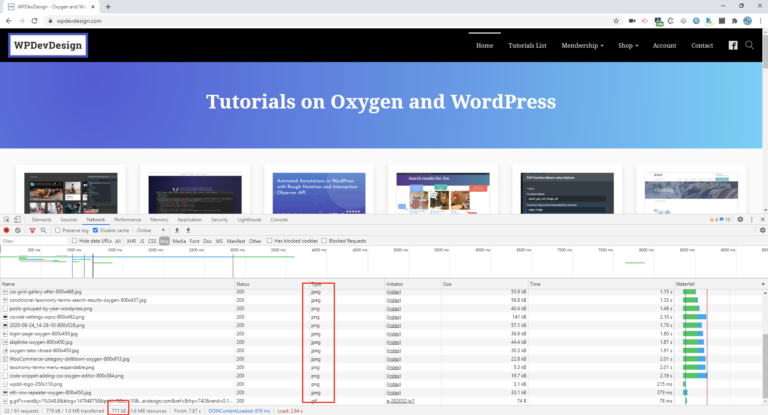Open the website search magnifier

[749, 45]
